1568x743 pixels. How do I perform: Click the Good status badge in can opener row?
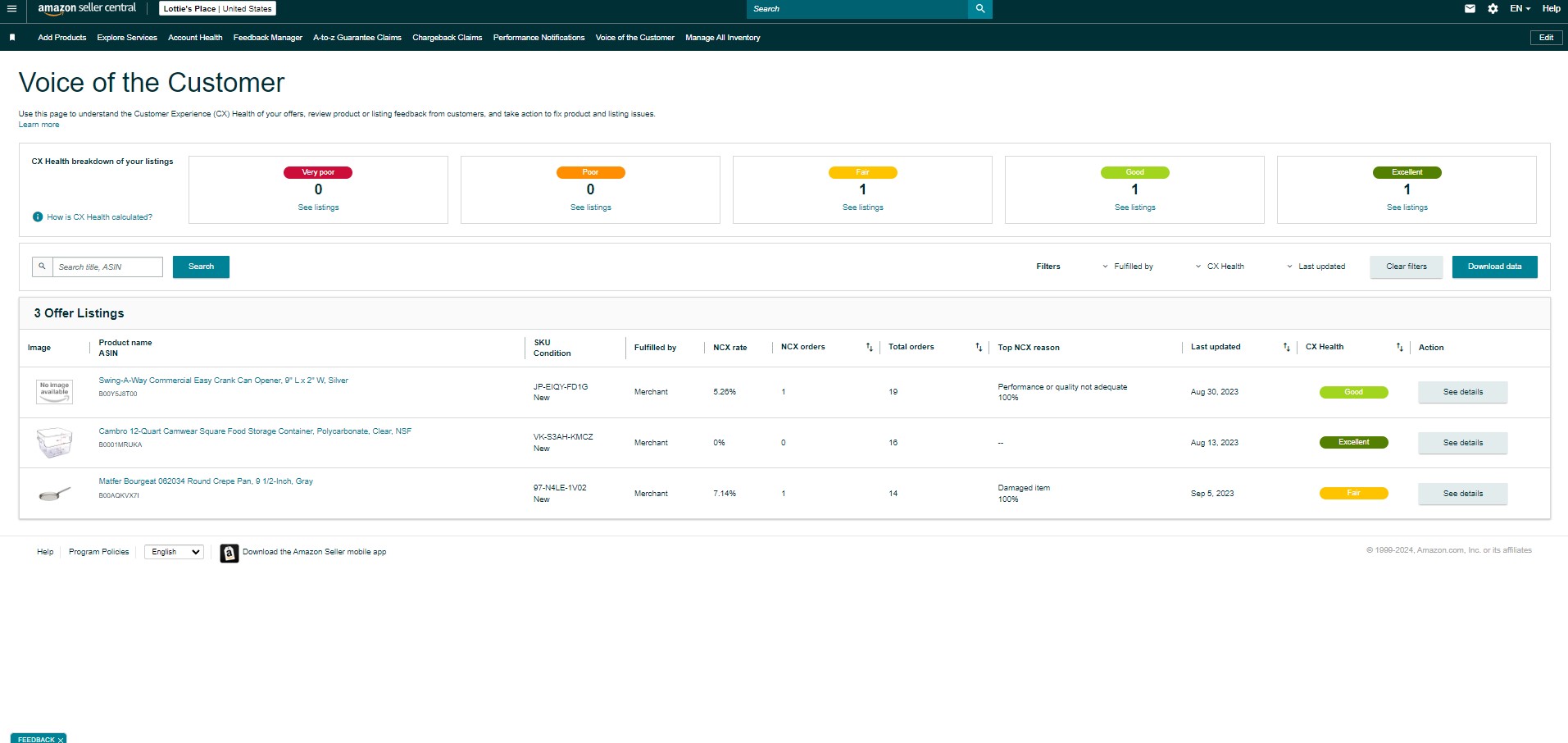pyautogui.click(x=1353, y=392)
